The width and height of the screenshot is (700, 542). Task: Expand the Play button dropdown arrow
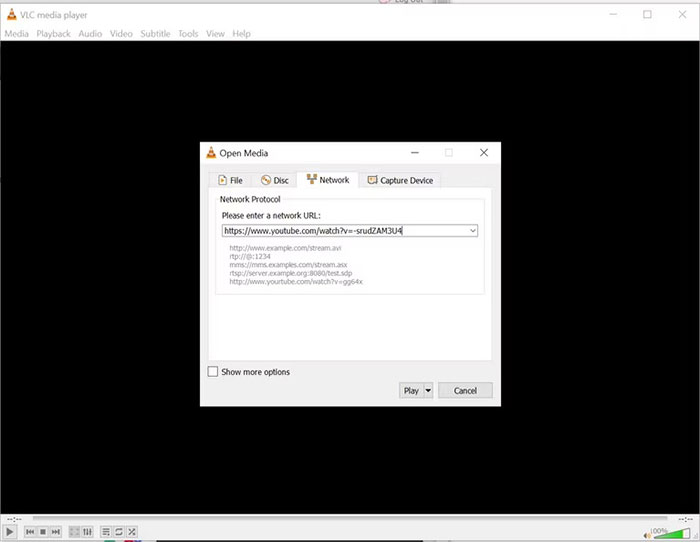[x=428, y=391]
